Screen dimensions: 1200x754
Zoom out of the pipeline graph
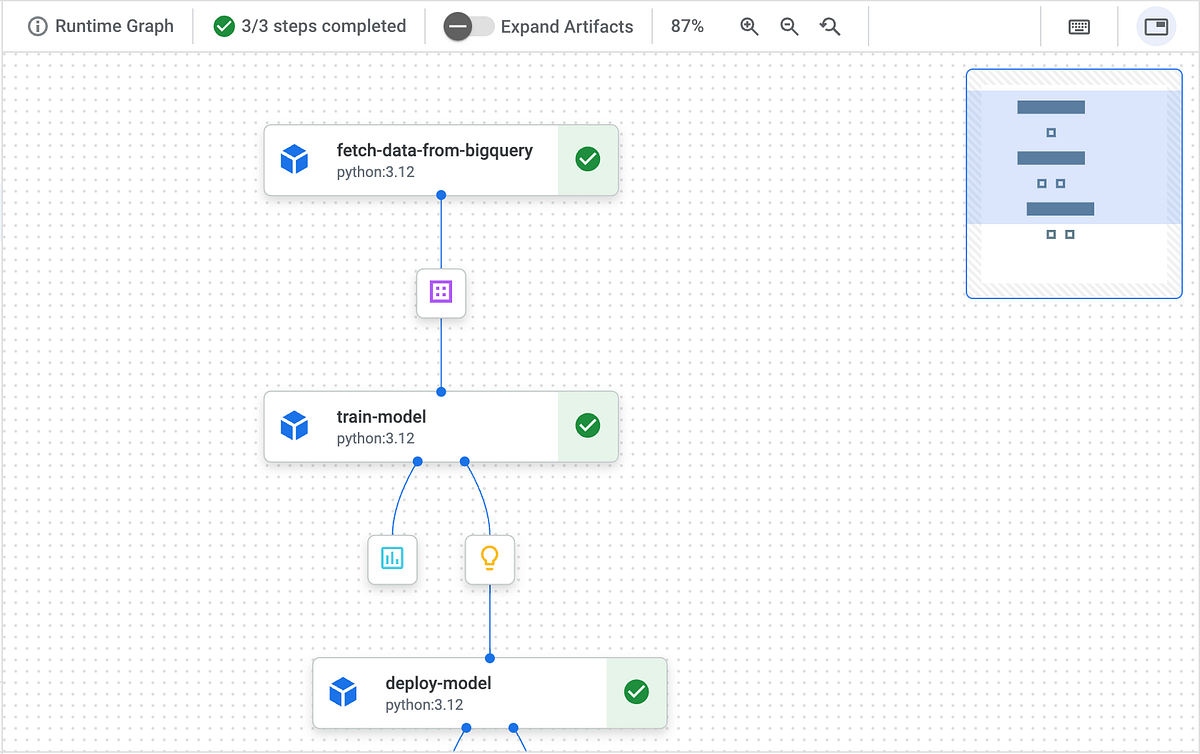click(789, 26)
